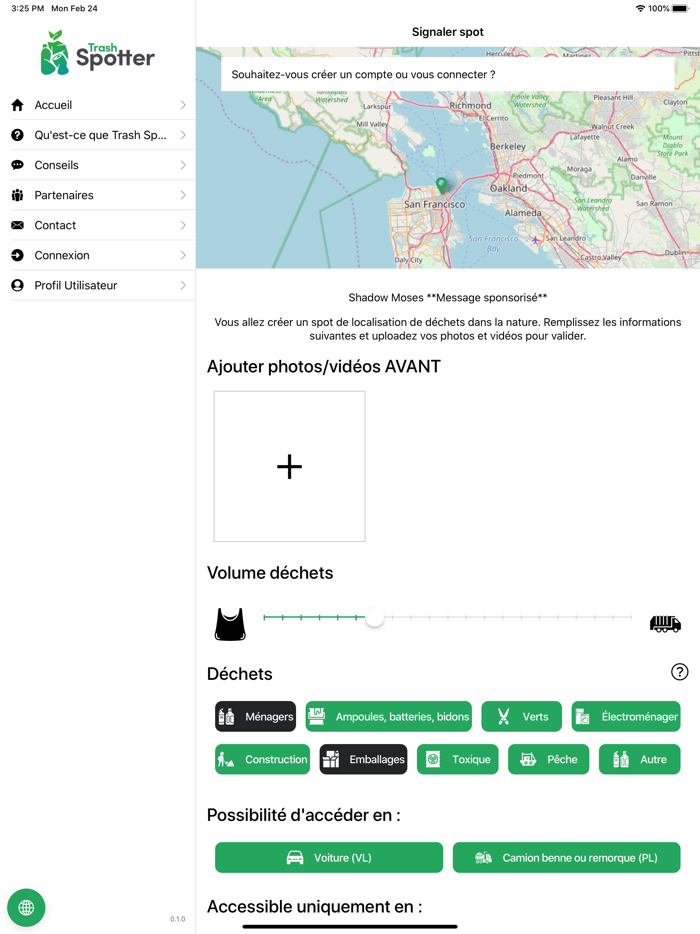700x934 pixels.
Task: Click the 3:25 PM clock
Action: [x=27, y=8]
